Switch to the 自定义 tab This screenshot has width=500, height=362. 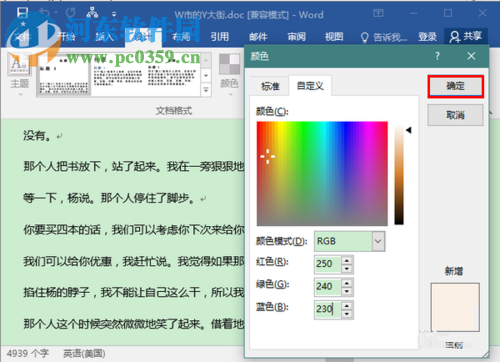point(310,86)
